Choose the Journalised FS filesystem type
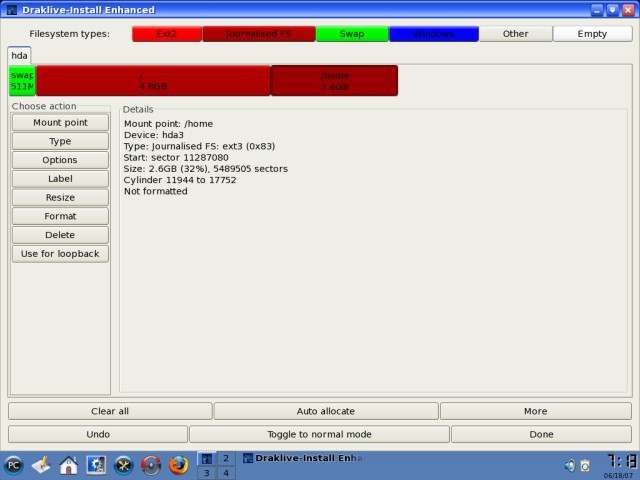The image size is (640, 480). point(258,34)
